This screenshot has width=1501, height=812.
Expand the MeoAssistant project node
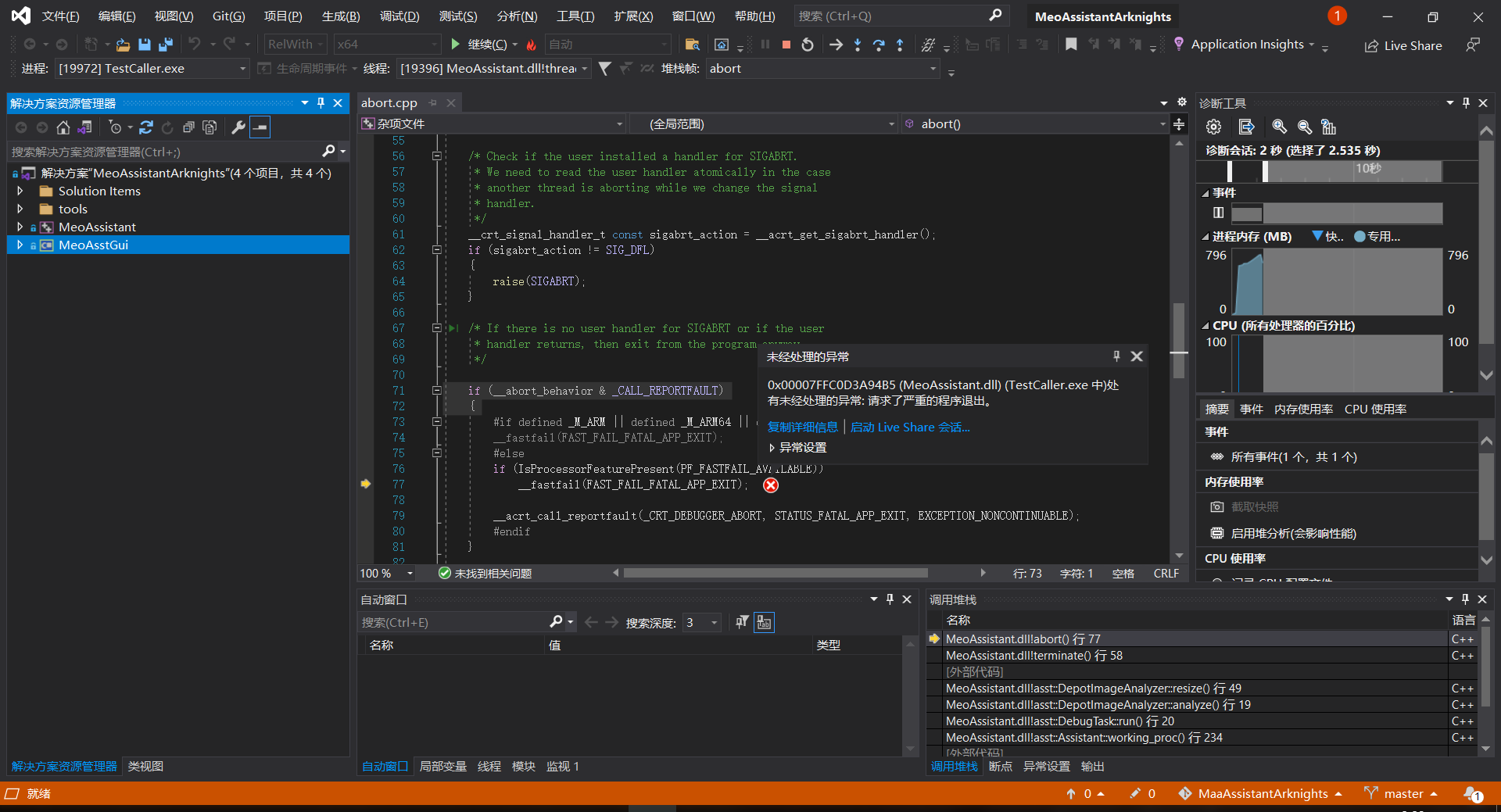[x=20, y=227]
